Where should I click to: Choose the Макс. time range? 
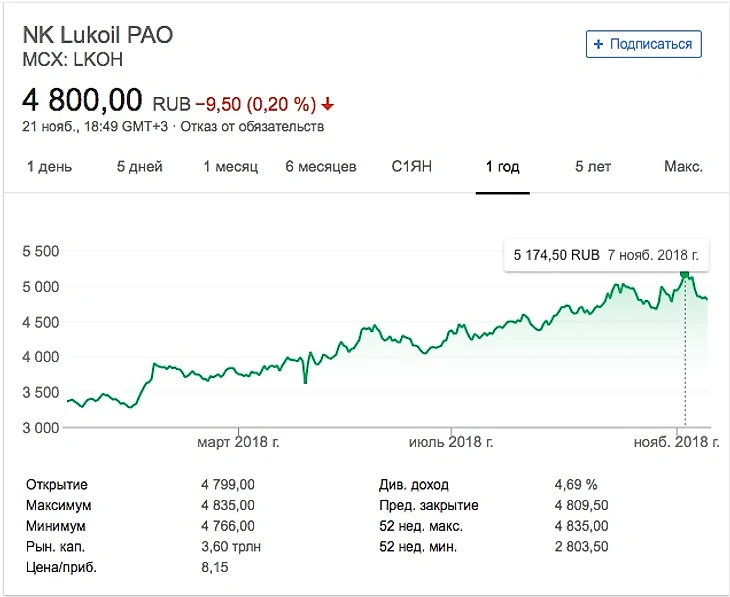coord(683,167)
